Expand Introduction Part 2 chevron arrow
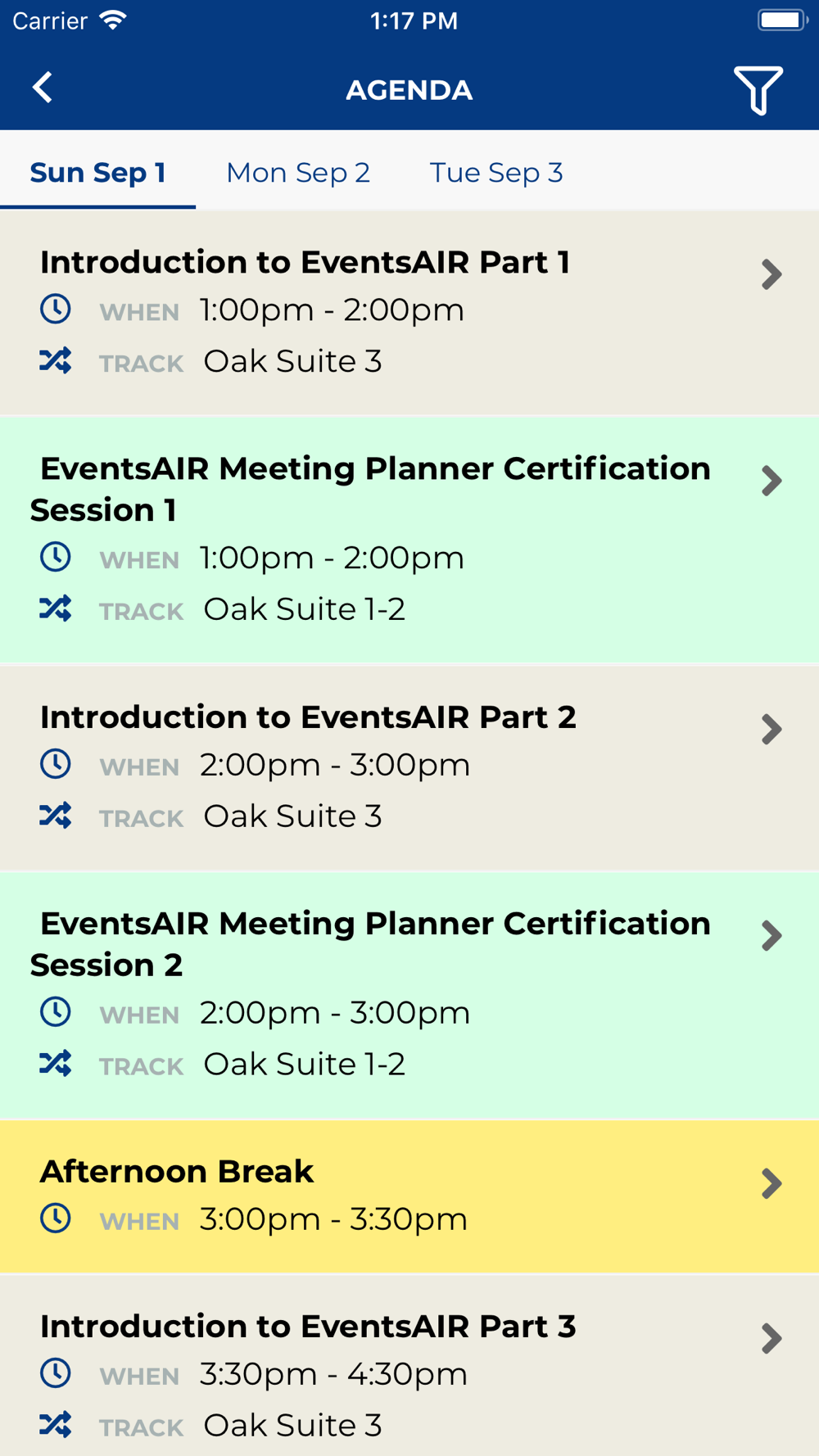This screenshot has height=1456, width=819. (771, 729)
